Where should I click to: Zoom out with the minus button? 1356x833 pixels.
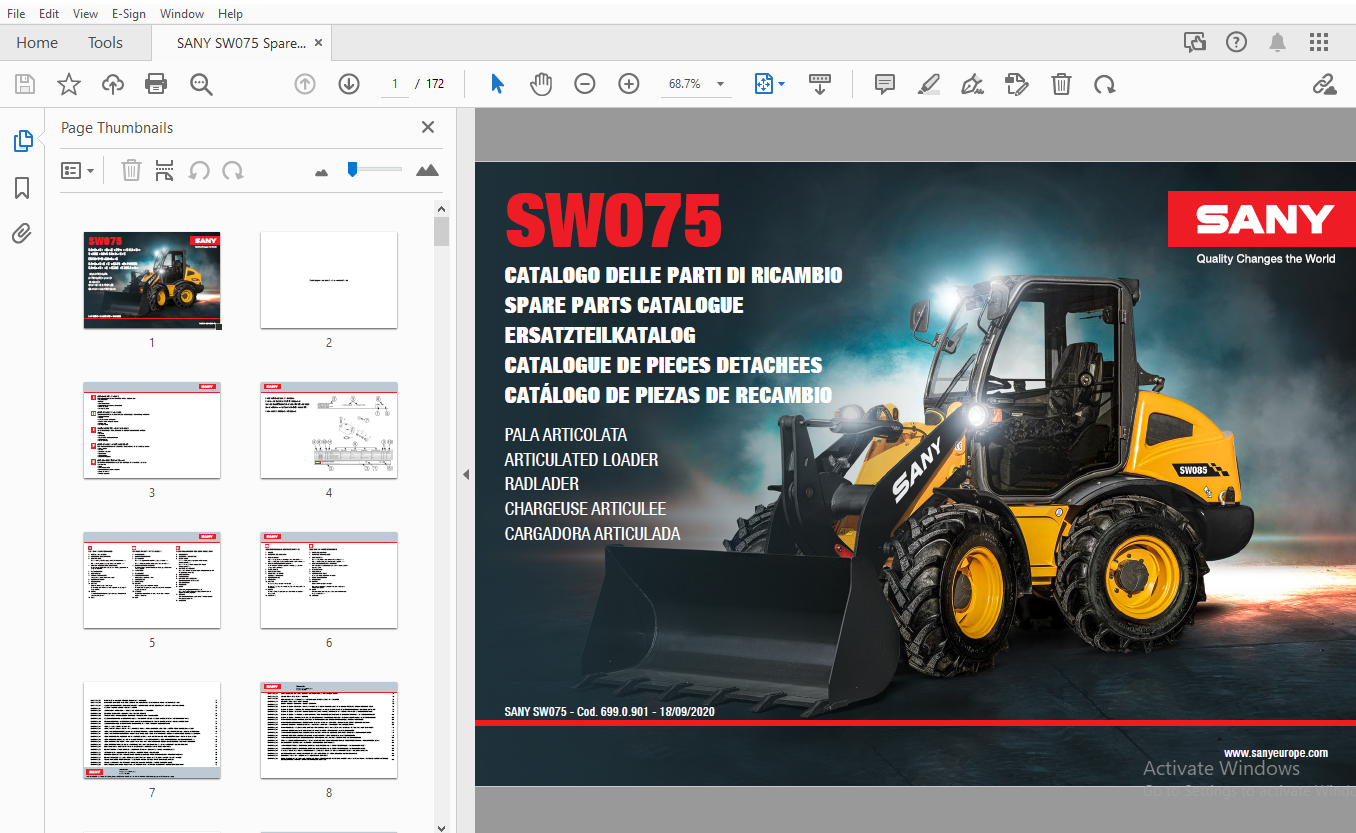(x=585, y=84)
